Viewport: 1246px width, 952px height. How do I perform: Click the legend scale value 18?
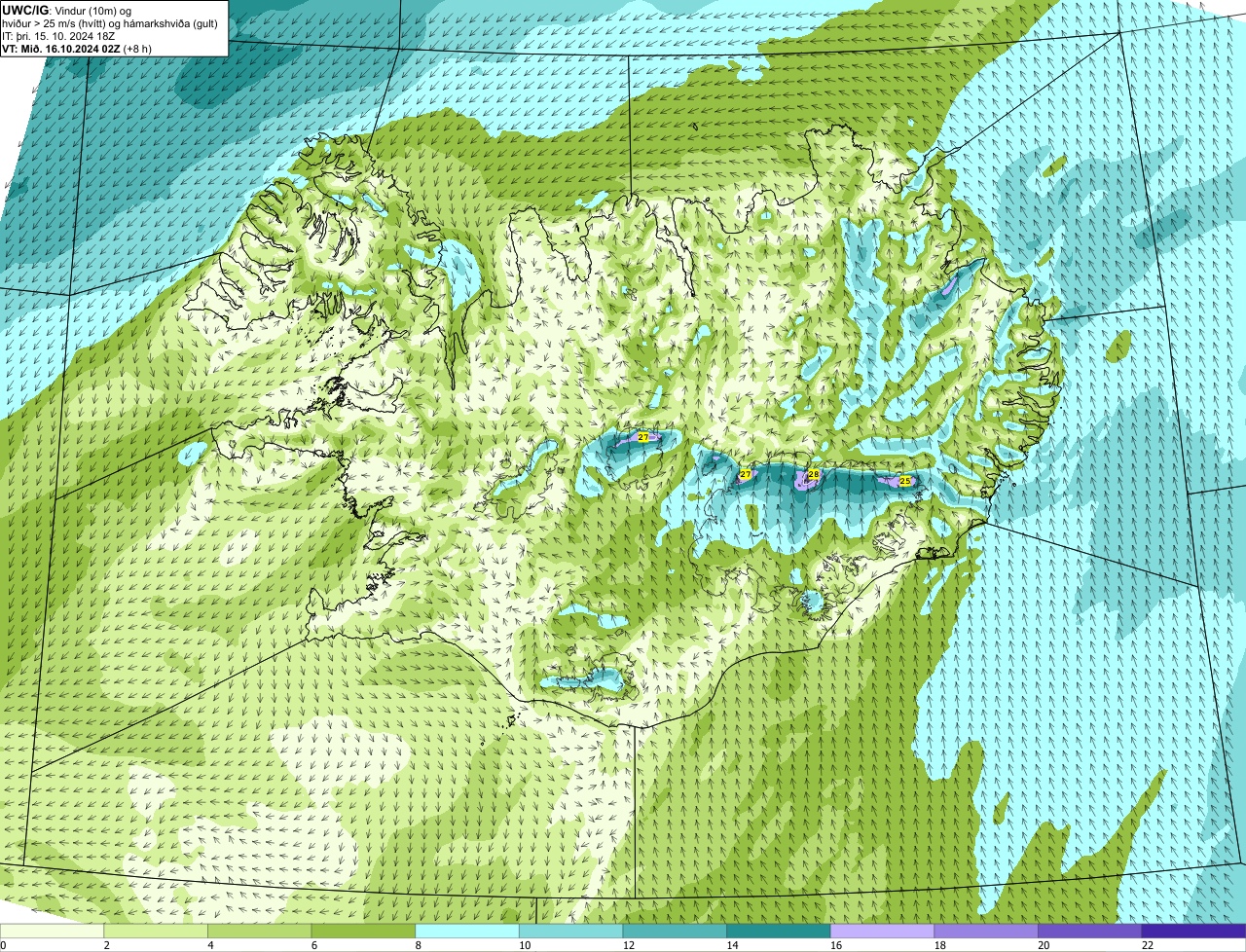939,944
